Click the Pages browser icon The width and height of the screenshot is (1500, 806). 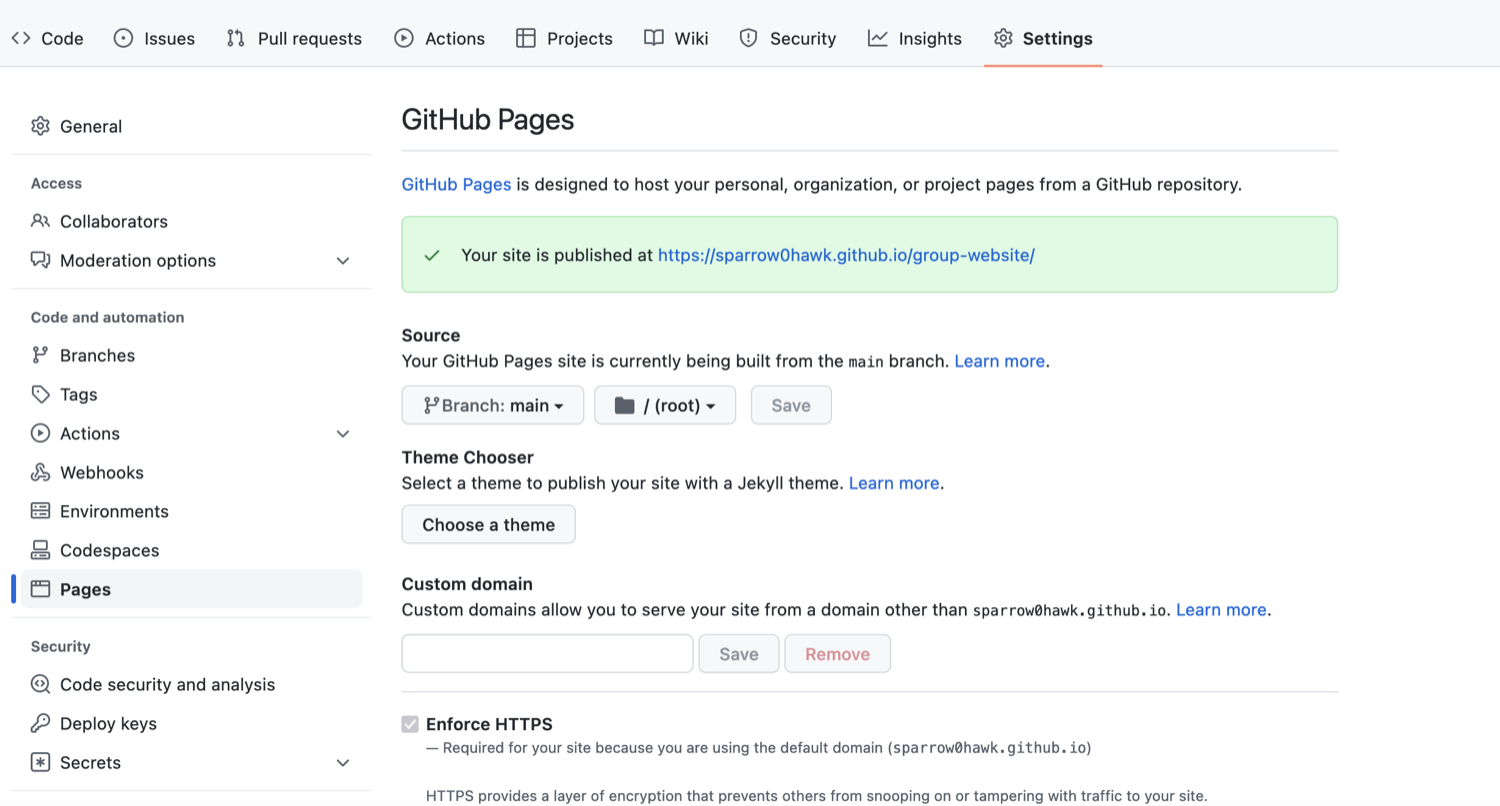tap(40, 589)
